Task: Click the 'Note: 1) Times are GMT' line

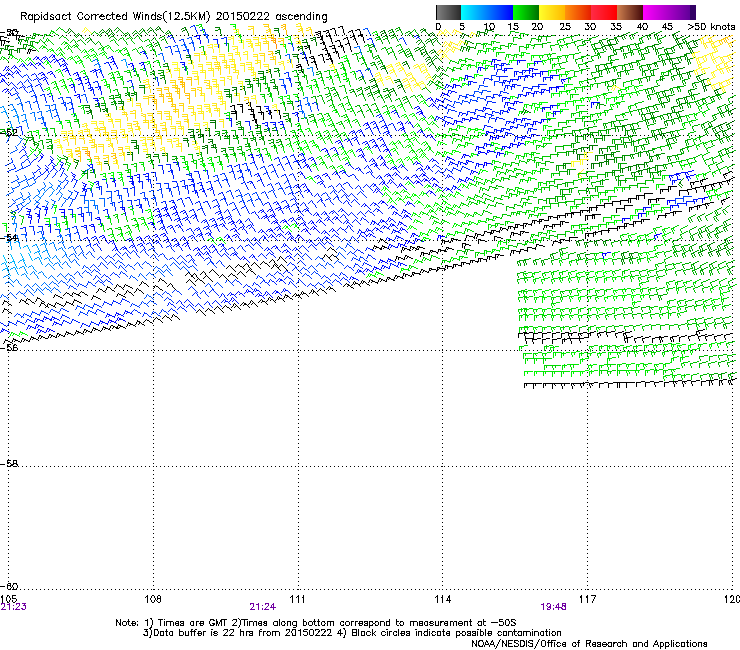Action: (316, 623)
